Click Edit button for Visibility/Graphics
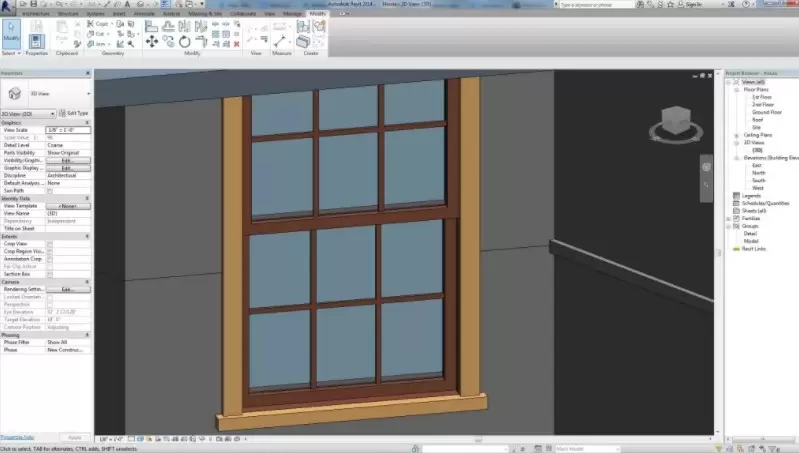Viewport: 799px width, 453px height. (68, 160)
